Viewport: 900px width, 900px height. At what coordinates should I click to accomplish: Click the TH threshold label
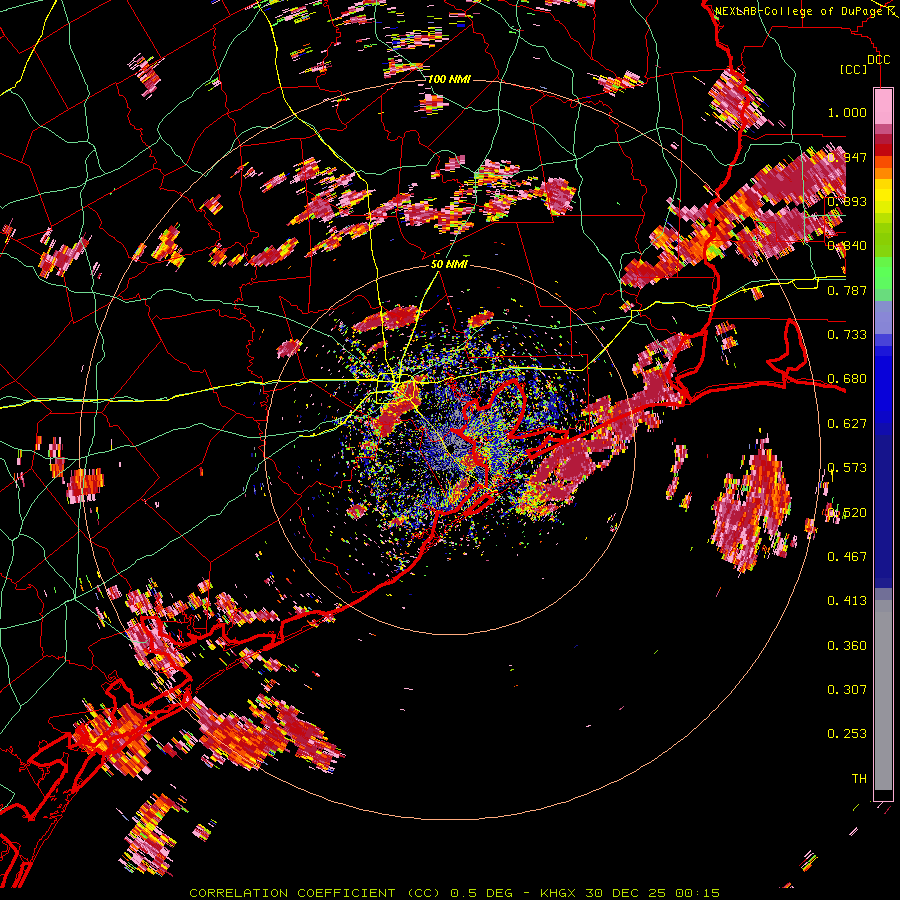[859, 779]
